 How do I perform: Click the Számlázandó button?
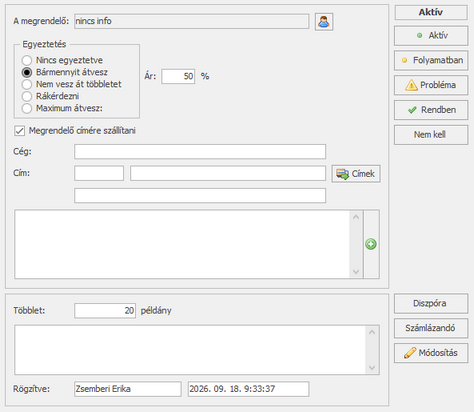[431, 328]
